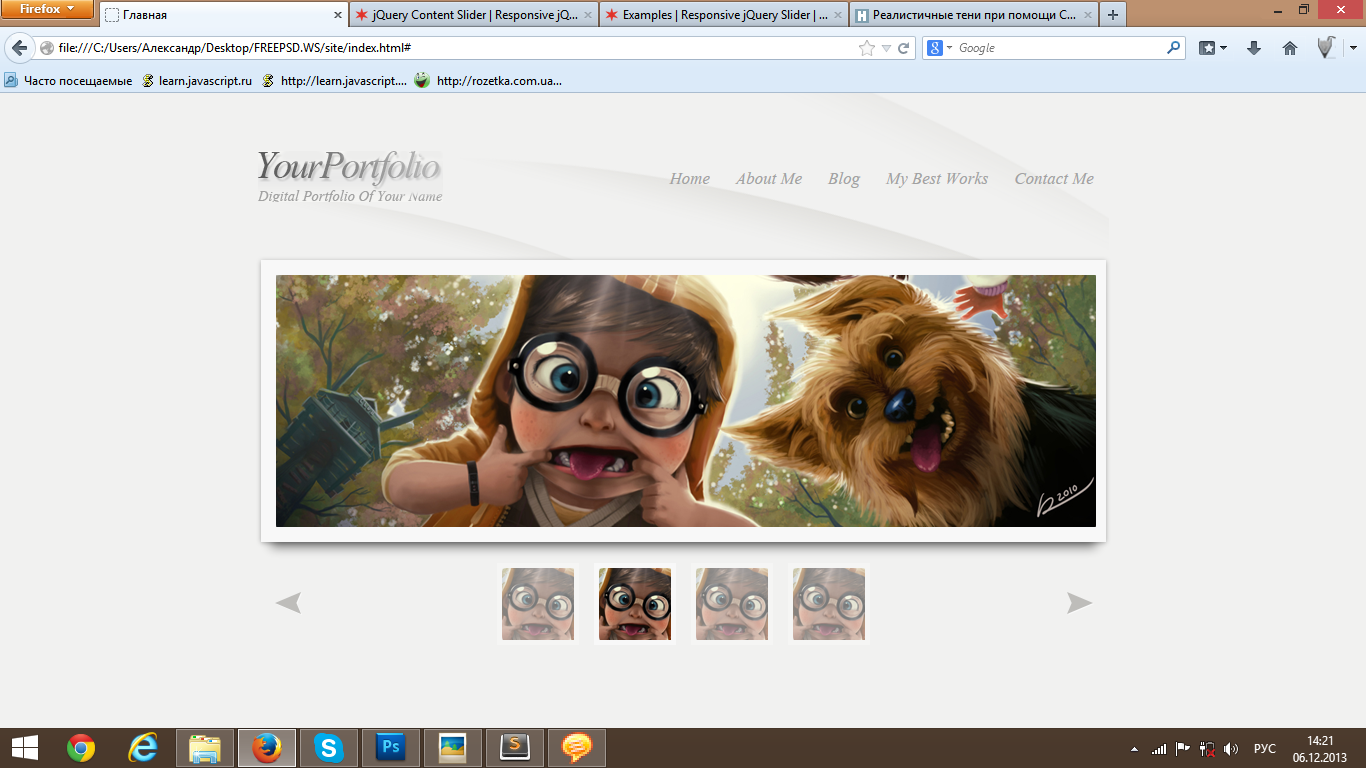Image resolution: width=1366 pixels, height=768 pixels.
Task: Switch to the Главная tab
Action: 225,15
